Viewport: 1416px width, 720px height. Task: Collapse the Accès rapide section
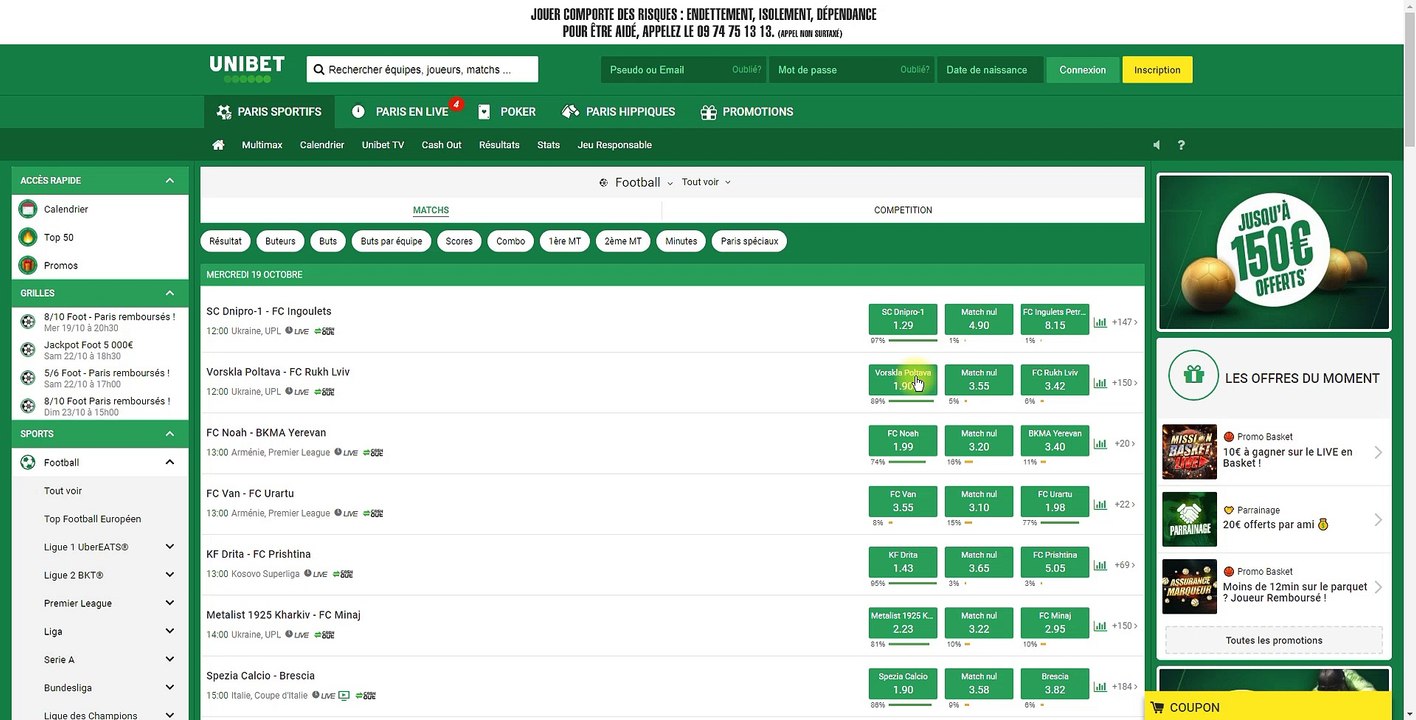(170, 181)
